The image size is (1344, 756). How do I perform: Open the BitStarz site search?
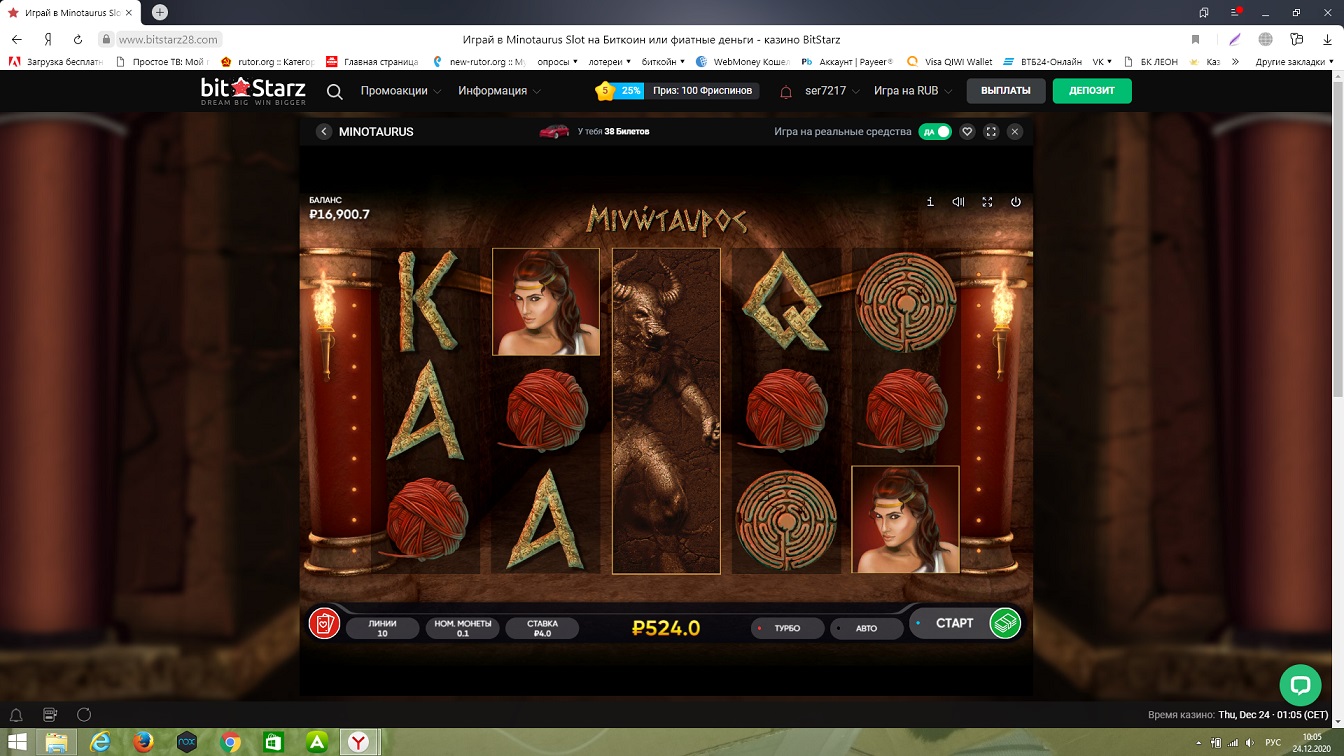335,91
